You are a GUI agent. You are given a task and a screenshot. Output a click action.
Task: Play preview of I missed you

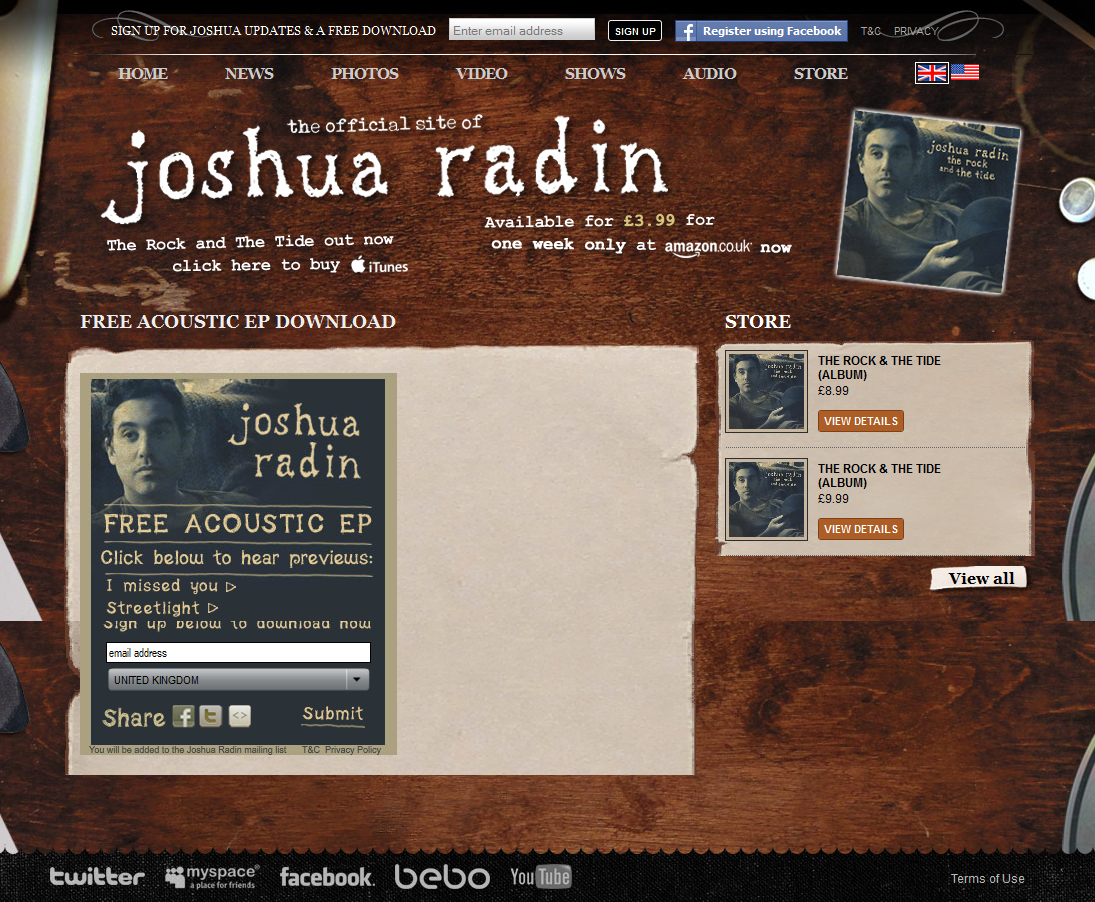[171, 586]
